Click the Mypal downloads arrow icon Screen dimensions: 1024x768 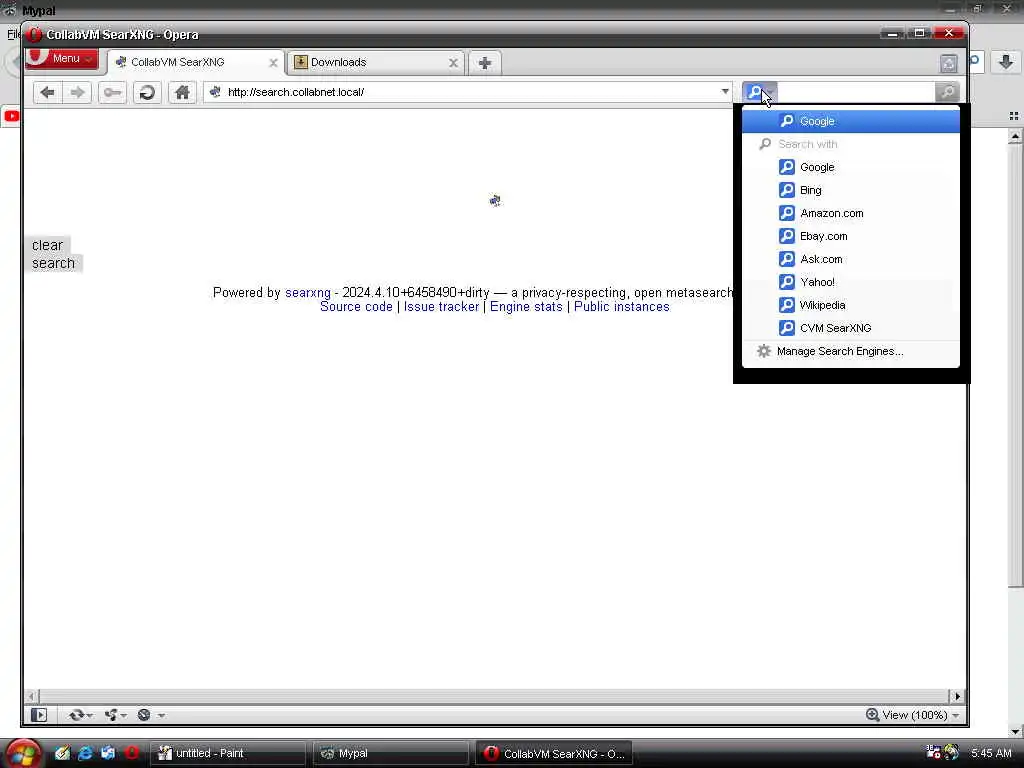tap(1006, 62)
